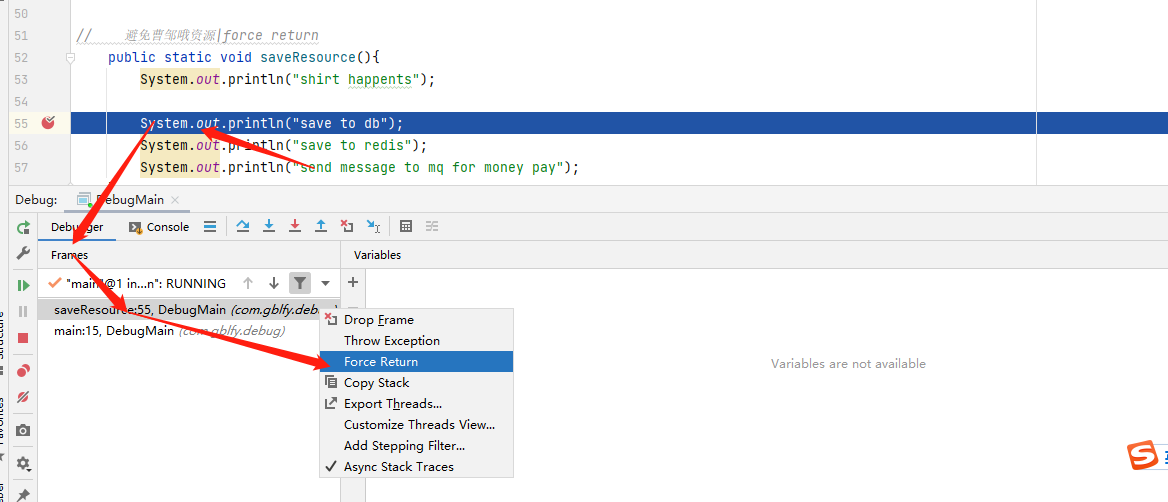This screenshot has width=1168, height=502.
Task: Choose Export Threads menu item
Action: tap(416, 404)
